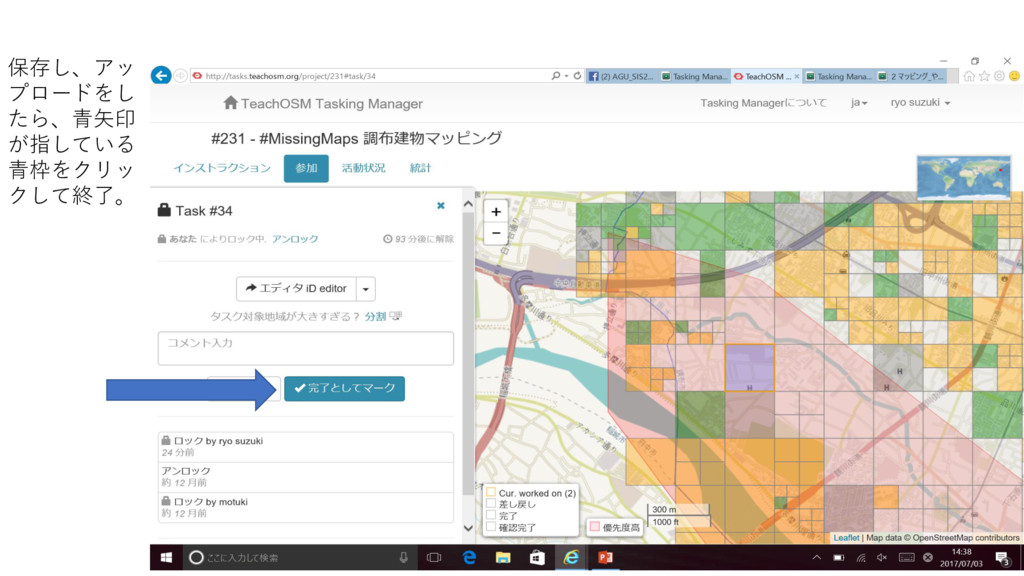Click the 完了としてマーク button
The width and height of the screenshot is (1024, 576).
(x=344, y=388)
